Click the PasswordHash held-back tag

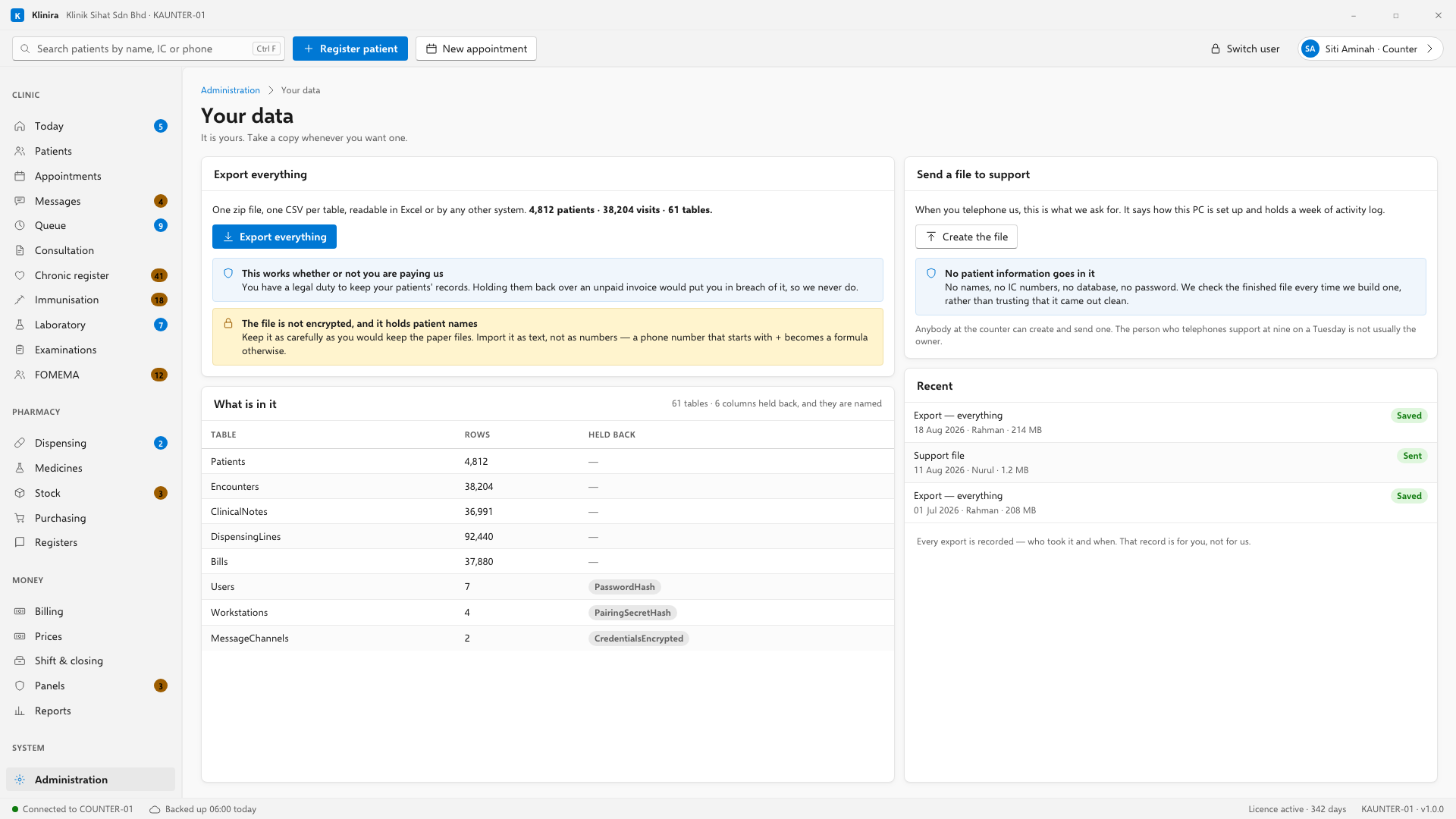point(625,587)
